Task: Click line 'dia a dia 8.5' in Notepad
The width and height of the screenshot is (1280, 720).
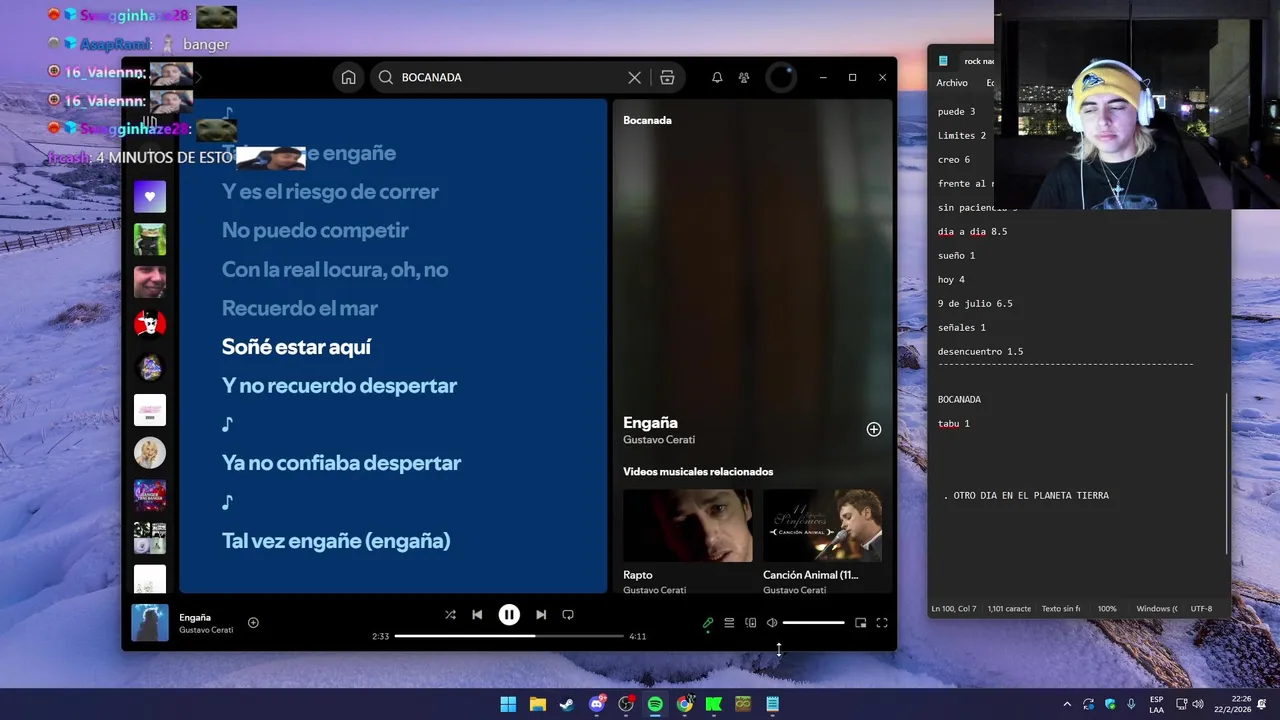Action: 972,232
